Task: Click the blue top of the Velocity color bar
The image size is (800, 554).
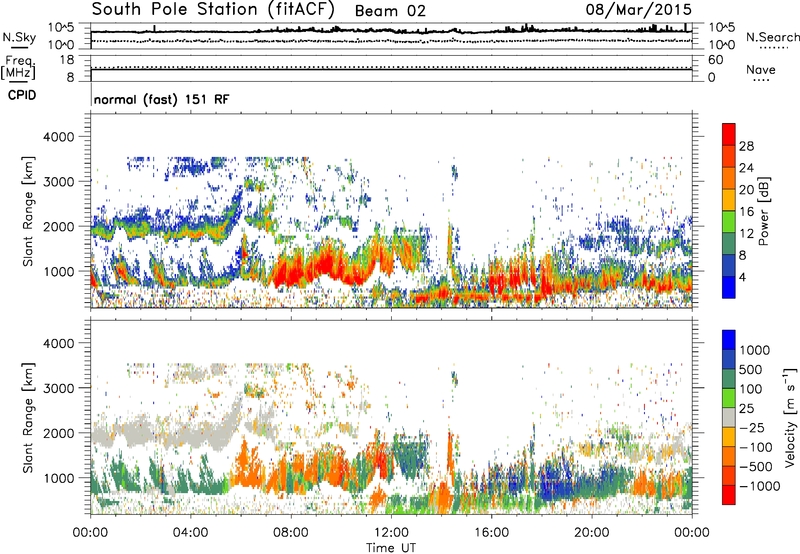Action: 729,338
